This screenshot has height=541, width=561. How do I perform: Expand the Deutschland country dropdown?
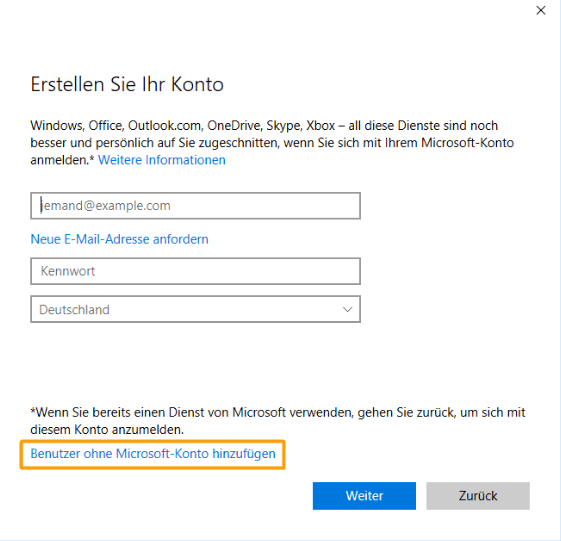[x=195, y=309]
